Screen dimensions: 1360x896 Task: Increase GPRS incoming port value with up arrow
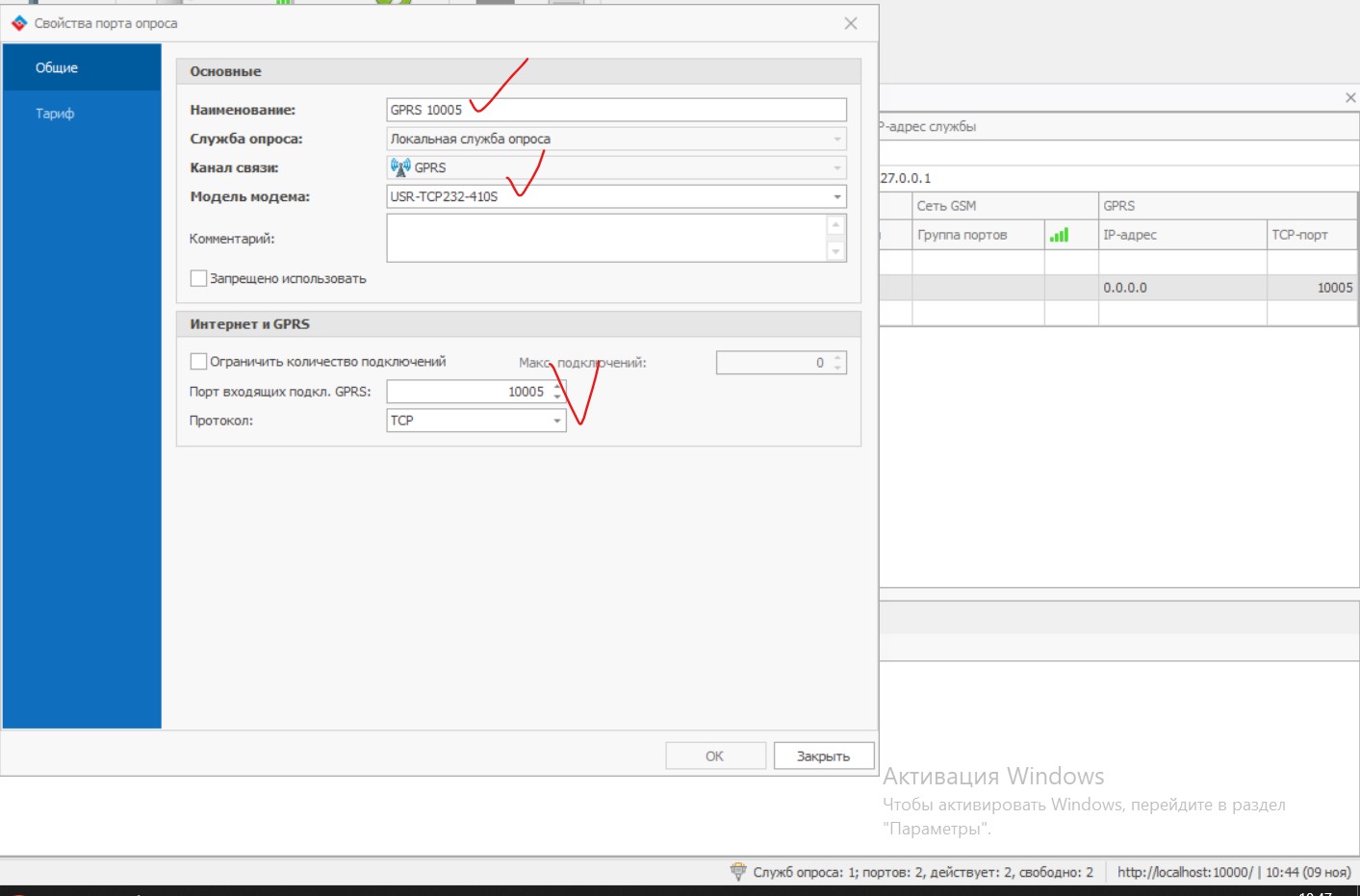coord(557,386)
